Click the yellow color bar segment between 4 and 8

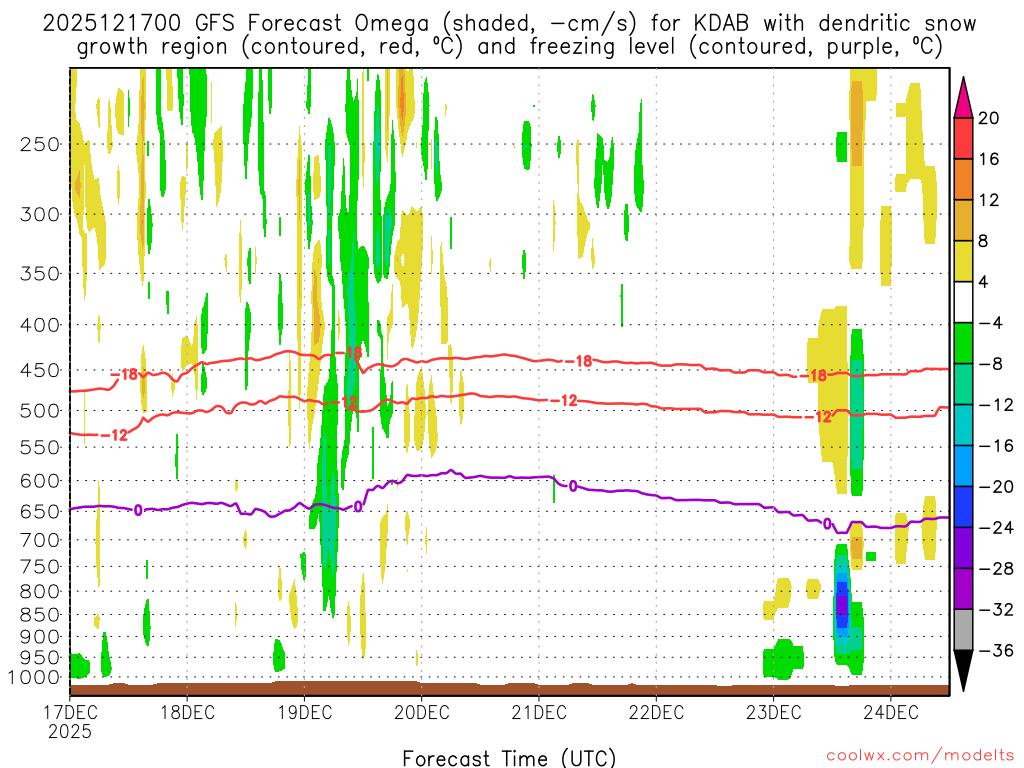click(963, 261)
